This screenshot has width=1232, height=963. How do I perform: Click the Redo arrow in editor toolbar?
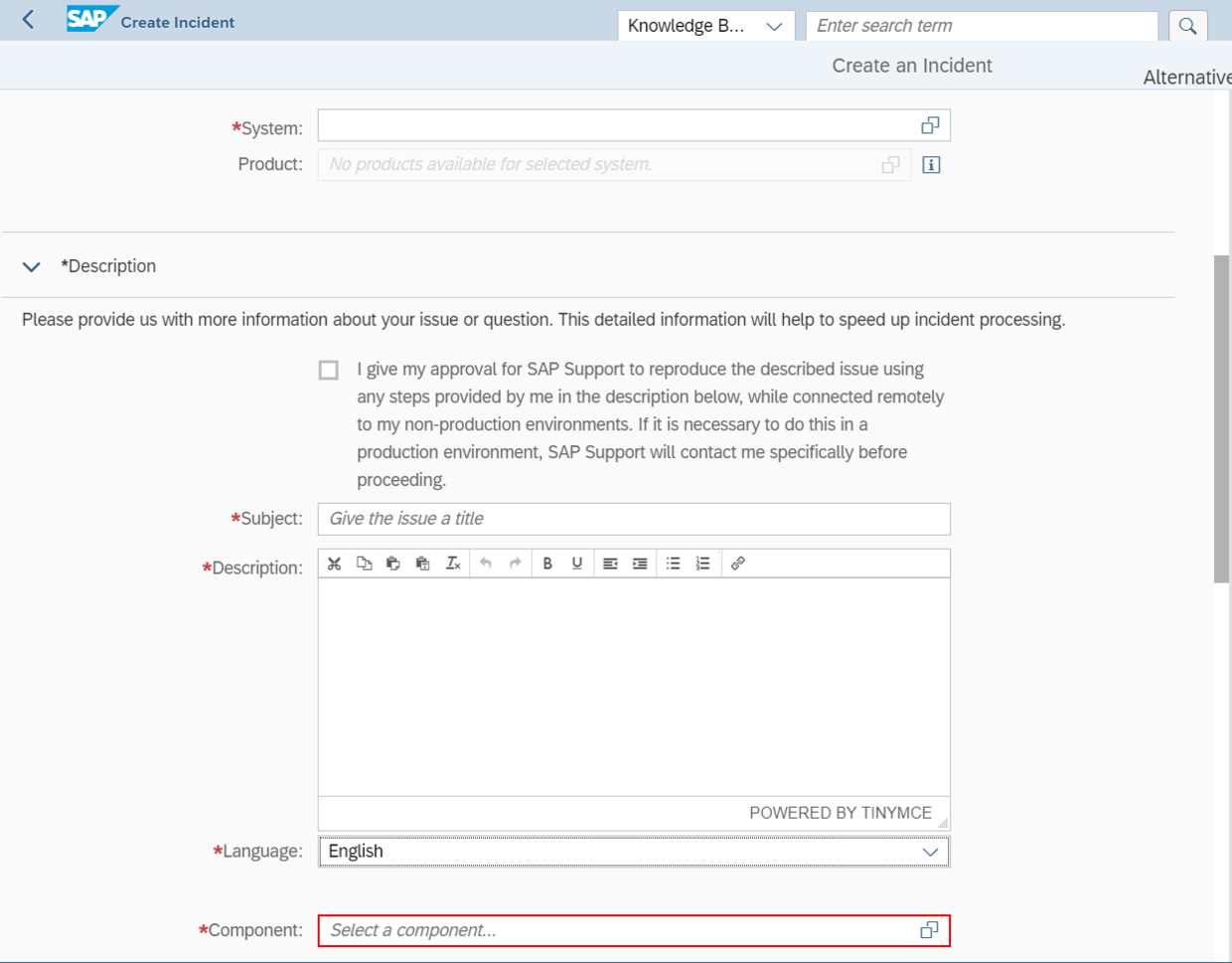tap(516, 563)
